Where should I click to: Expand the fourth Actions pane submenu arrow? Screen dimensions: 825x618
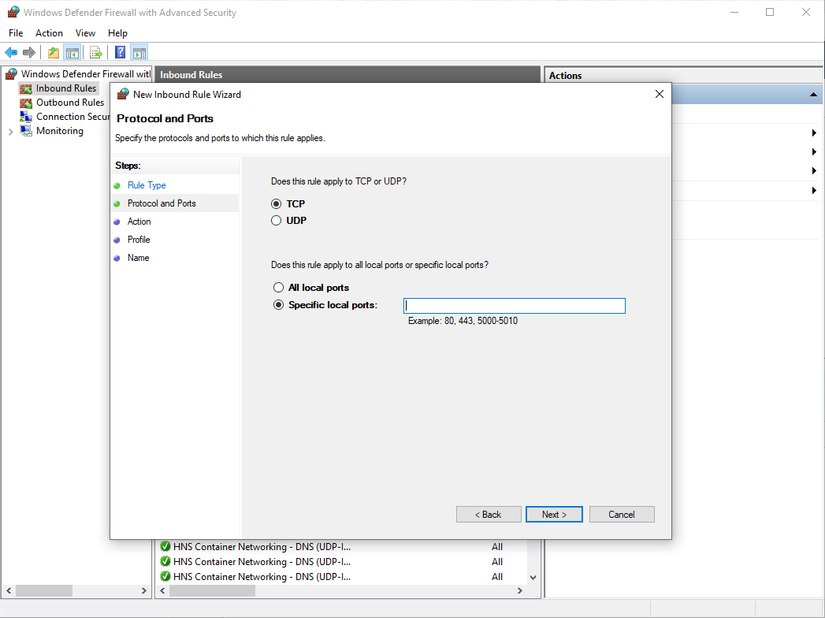[814, 190]
